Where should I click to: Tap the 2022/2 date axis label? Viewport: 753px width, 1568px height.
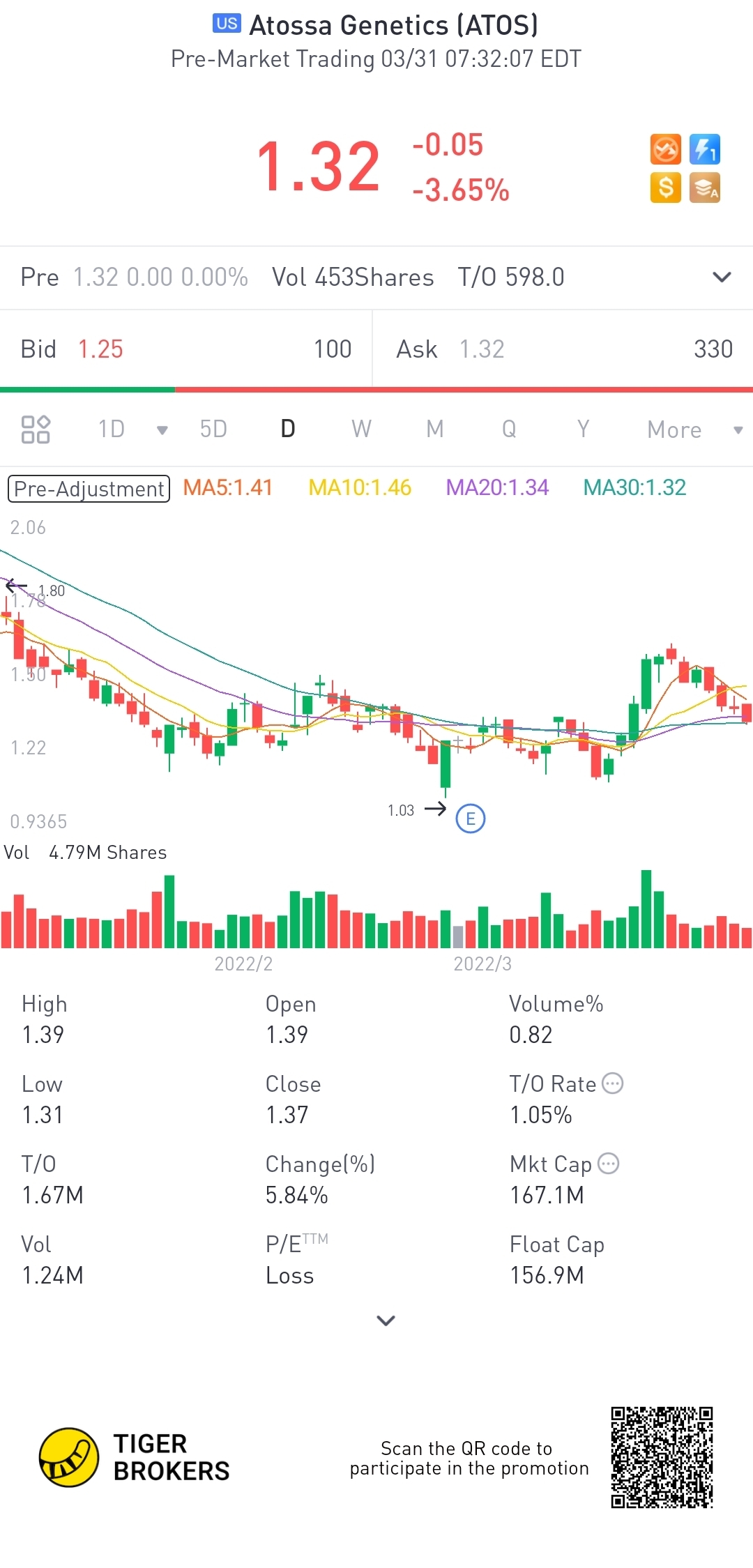(243, 964)
